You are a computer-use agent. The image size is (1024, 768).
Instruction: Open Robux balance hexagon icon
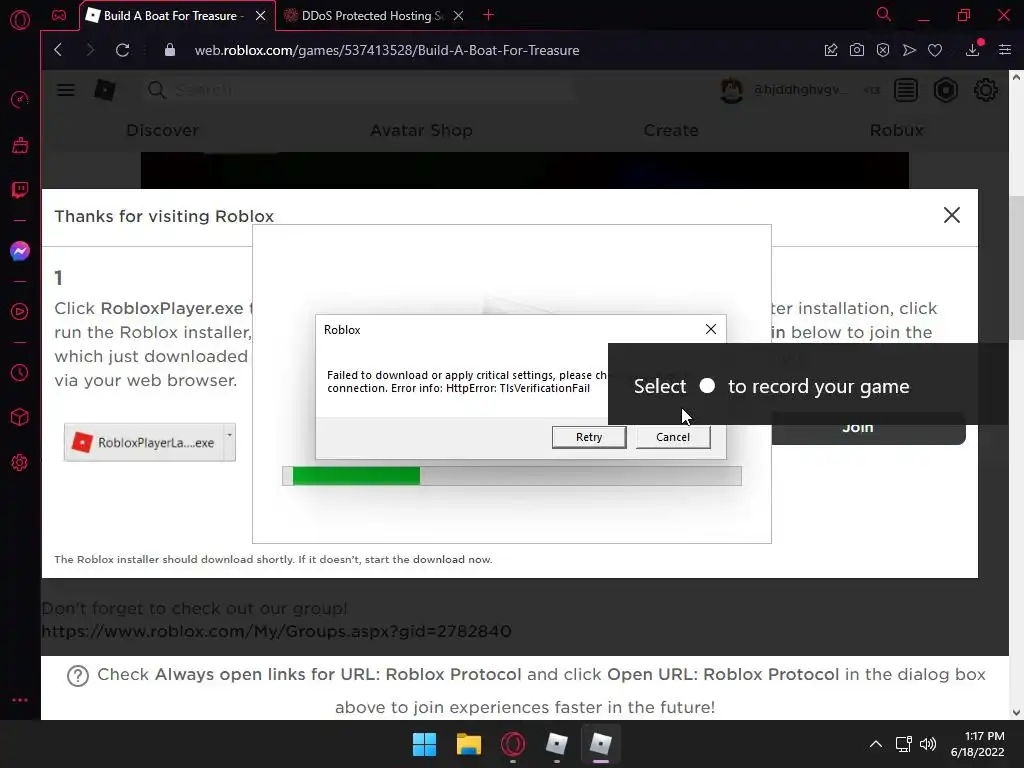pyautogui.click(x=946, y=90)
